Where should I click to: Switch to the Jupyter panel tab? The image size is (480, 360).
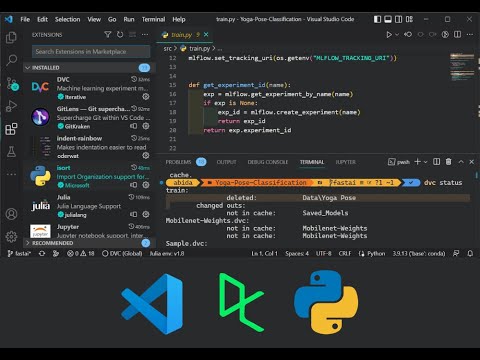pyautogui.click(x=345, y=162)
